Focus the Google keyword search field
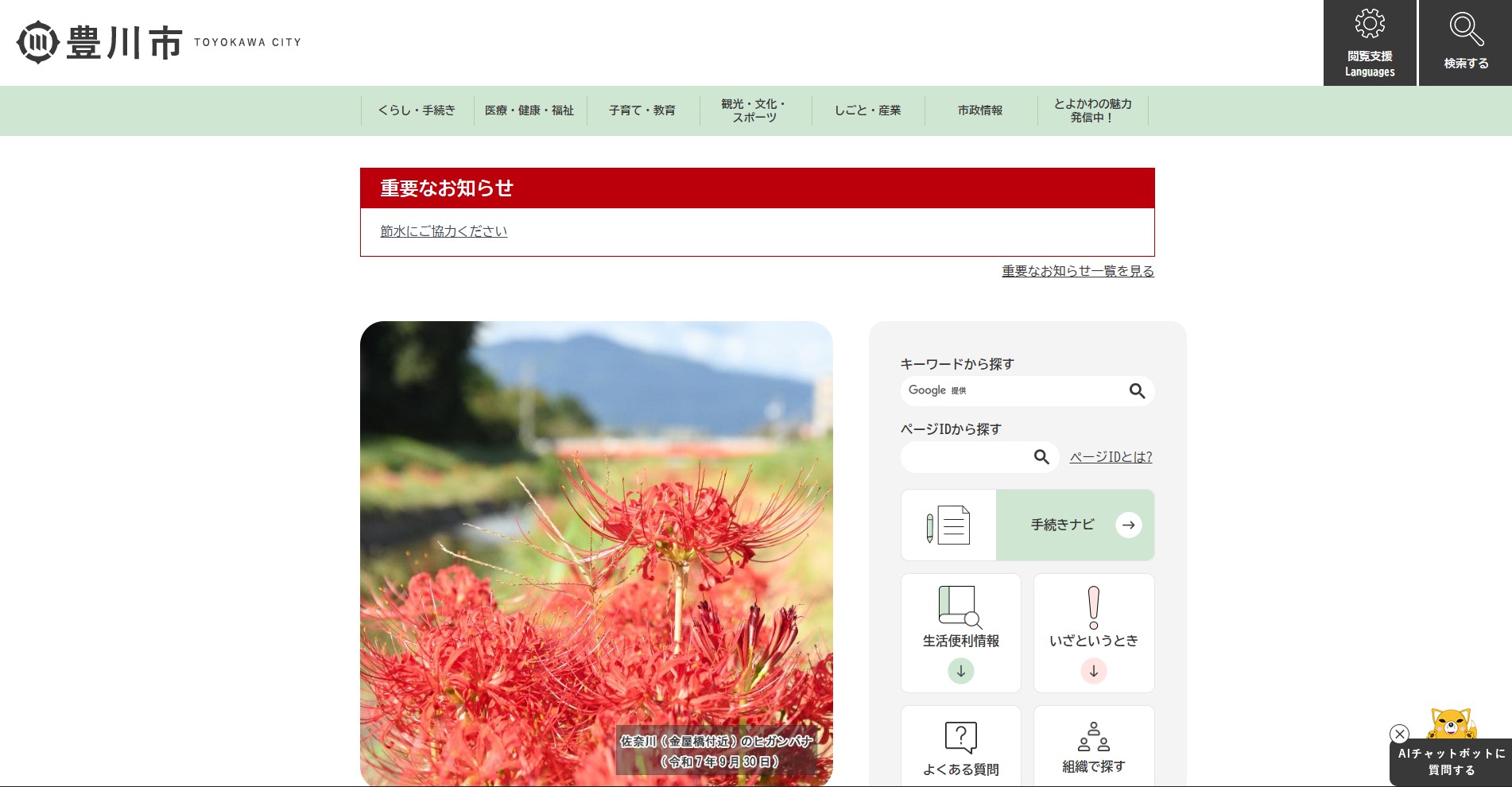 (x=1028, y=391)
